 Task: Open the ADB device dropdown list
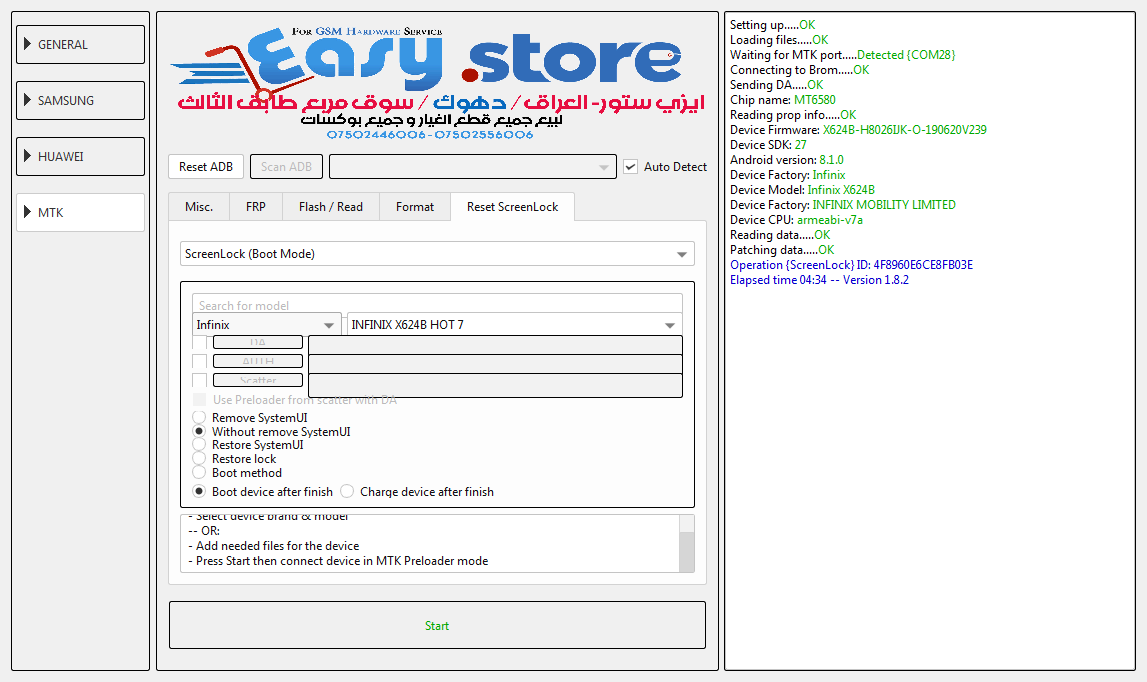coord(473,167)
